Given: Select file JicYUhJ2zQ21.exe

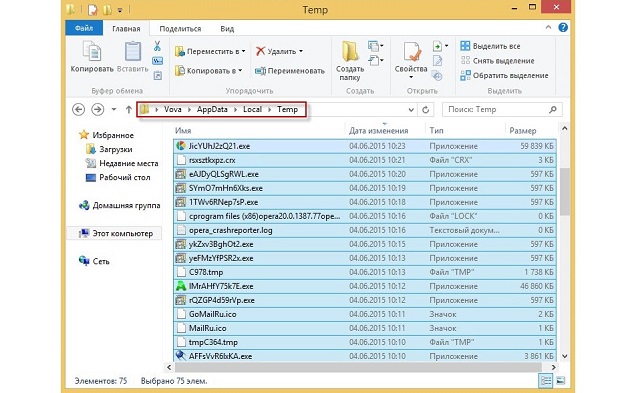Looking at the screenshot, I should pyautogui.click(x=364, y=146).
